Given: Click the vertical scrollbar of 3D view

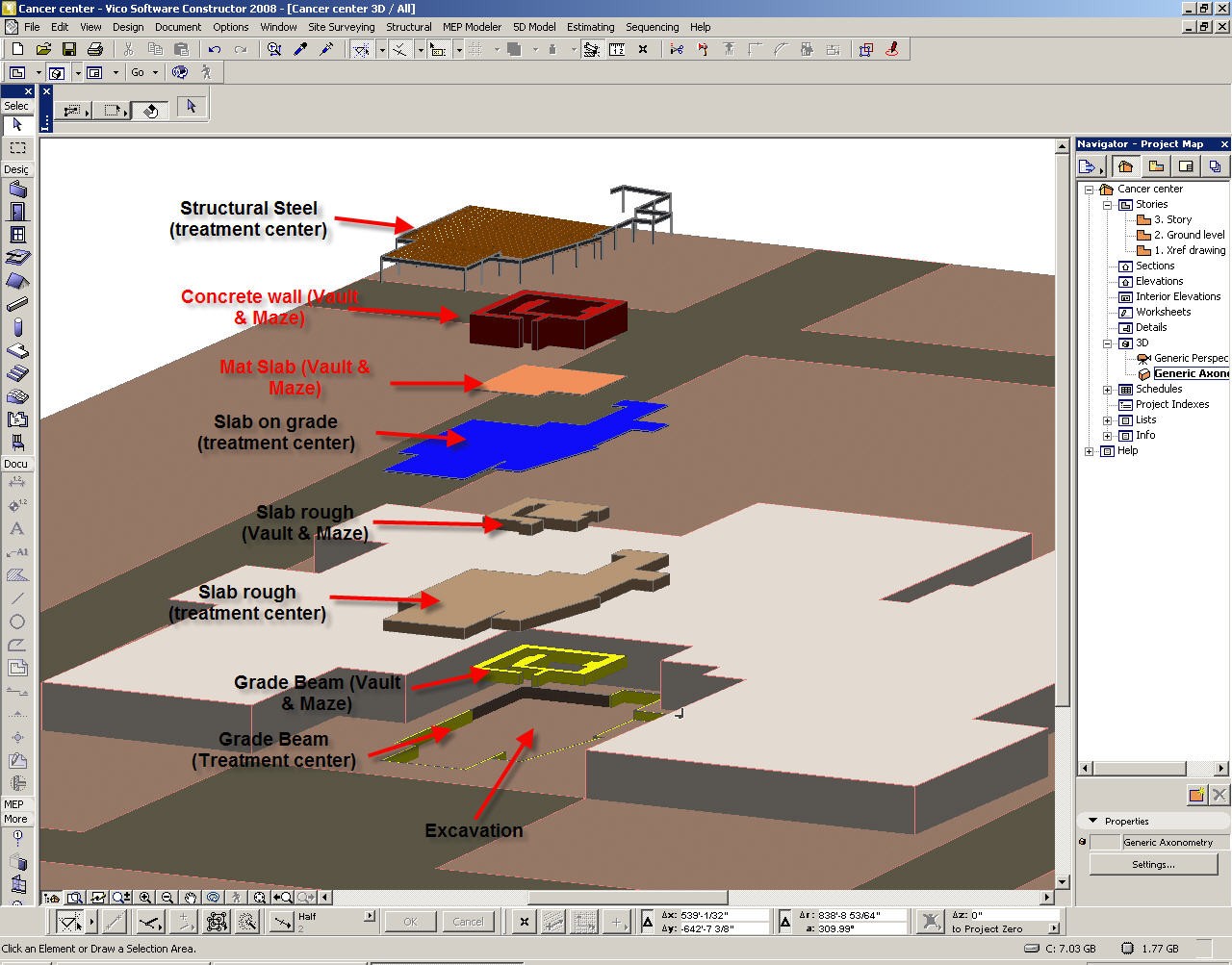Looking at the screenshot, I should tap(1063, 515).
